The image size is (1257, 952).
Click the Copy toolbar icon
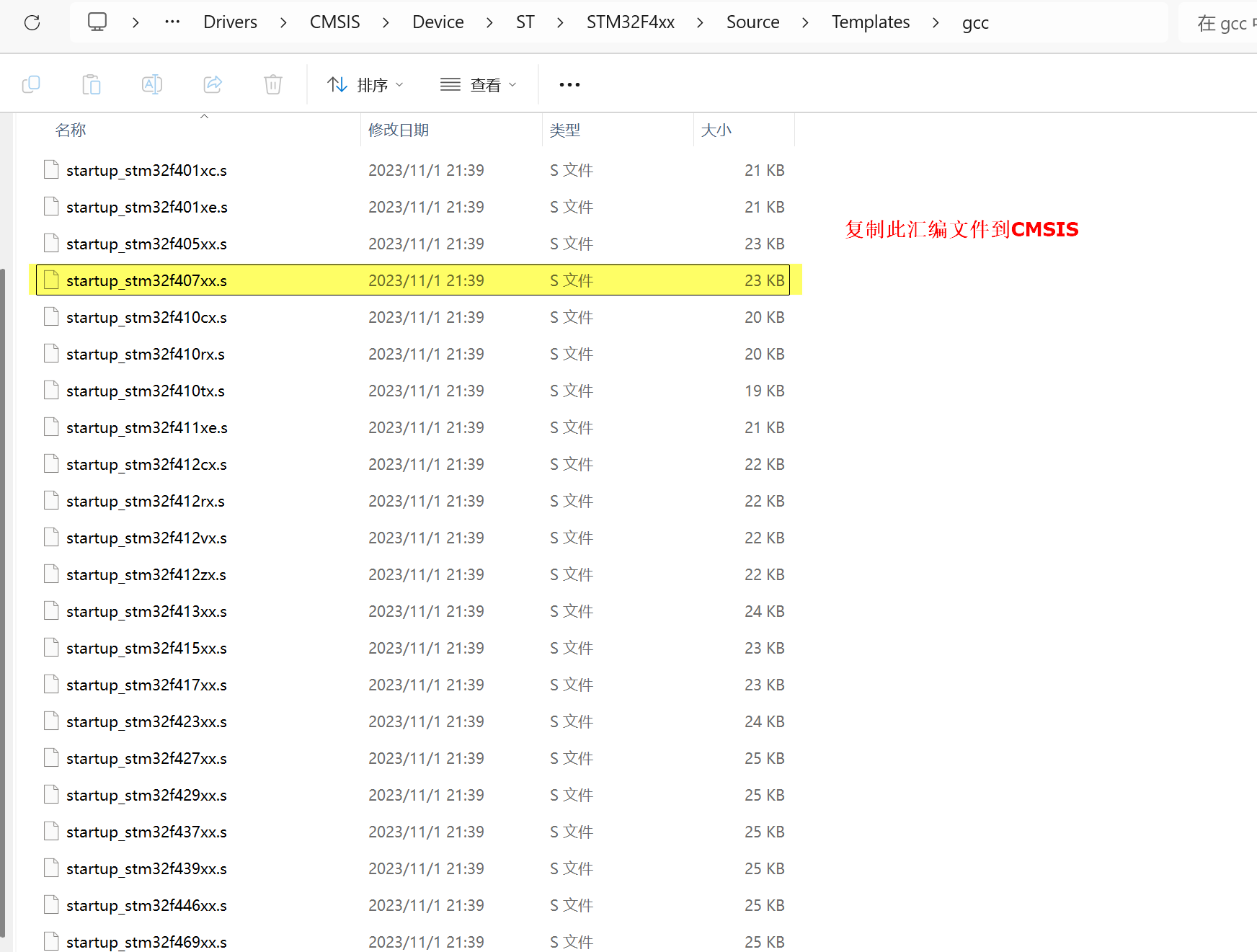click(x=31, y=84)
